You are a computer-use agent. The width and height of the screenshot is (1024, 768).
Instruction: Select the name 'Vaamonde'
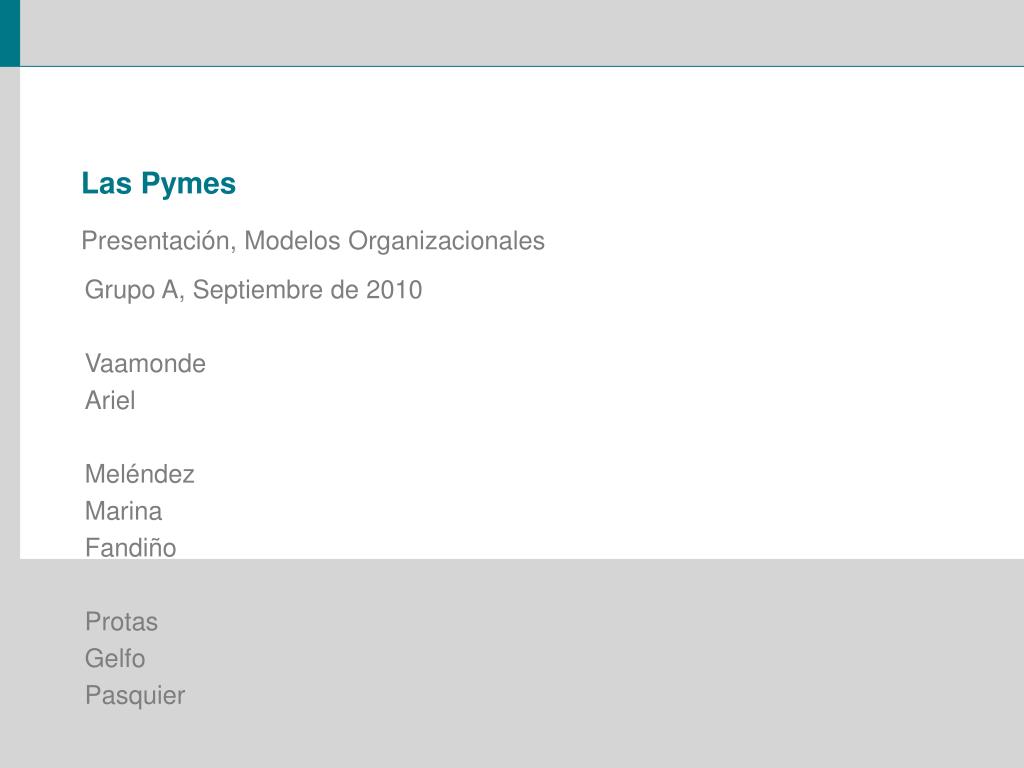click(145, 364)
